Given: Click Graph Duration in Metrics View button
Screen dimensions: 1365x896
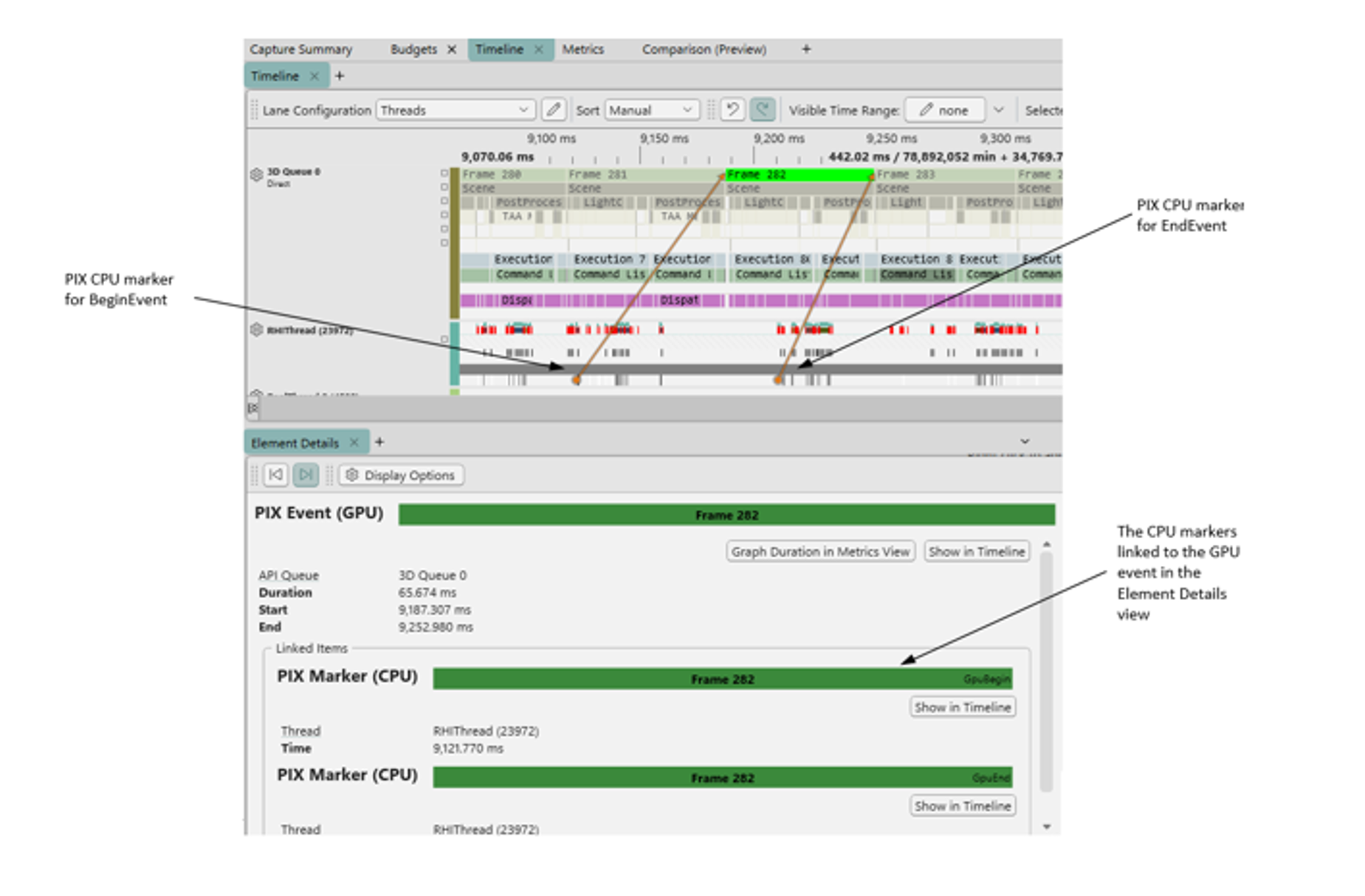Looking at the screenshot, I should pos(820,551).
